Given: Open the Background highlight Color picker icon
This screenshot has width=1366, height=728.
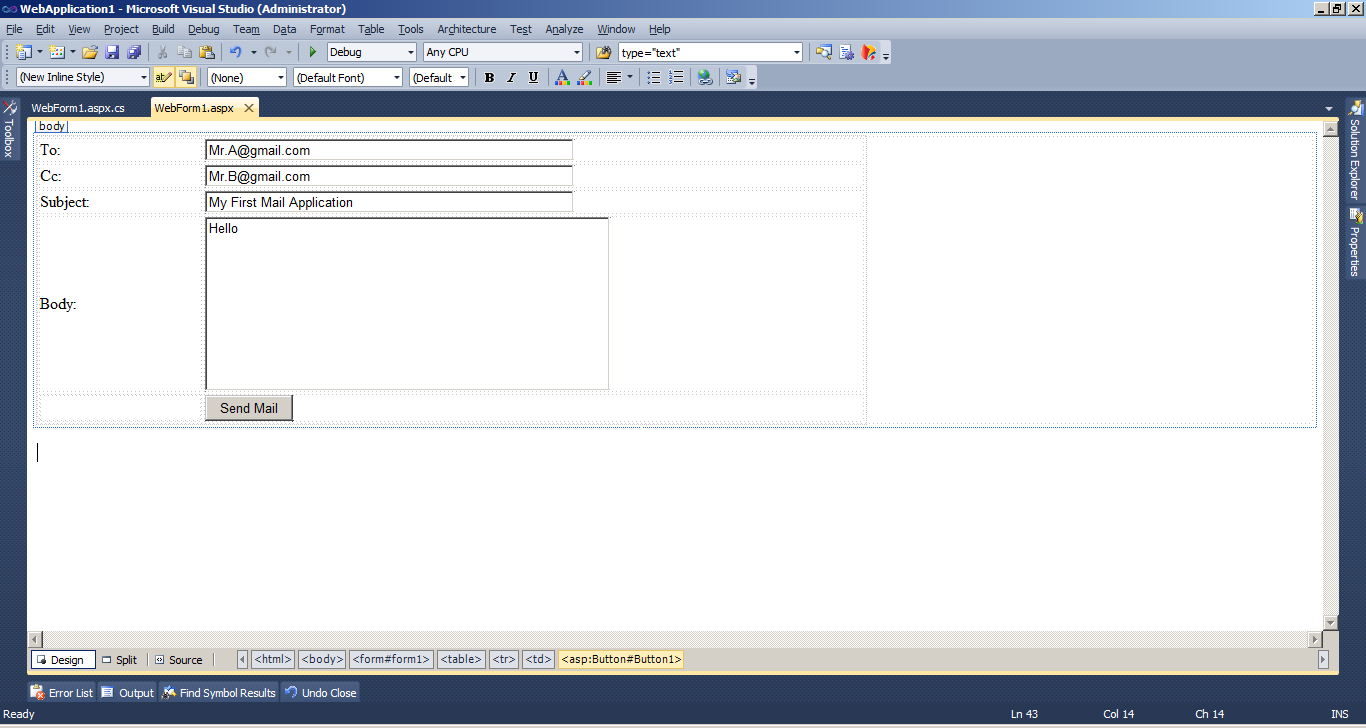Looking at the screenshot, I should click(585, 77).
